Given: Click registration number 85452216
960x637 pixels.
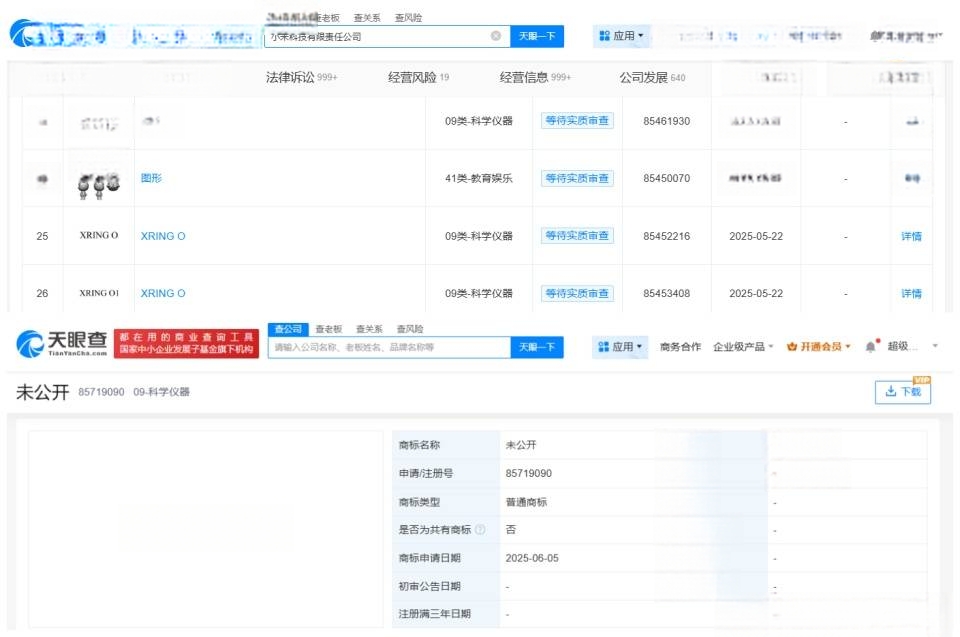Looking at the screenshot, I should coord(666,236).
